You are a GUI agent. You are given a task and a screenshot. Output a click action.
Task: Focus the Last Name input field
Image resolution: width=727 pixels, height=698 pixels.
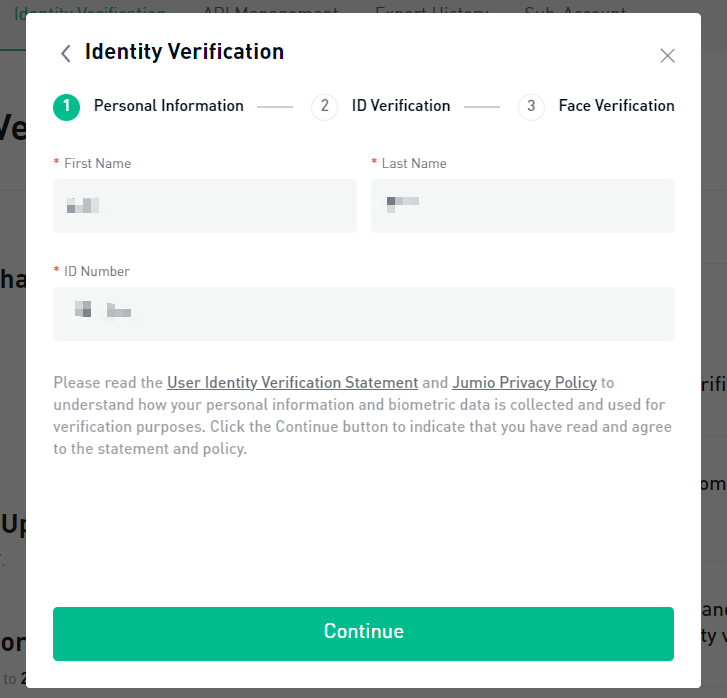click(x=523, y=206)
